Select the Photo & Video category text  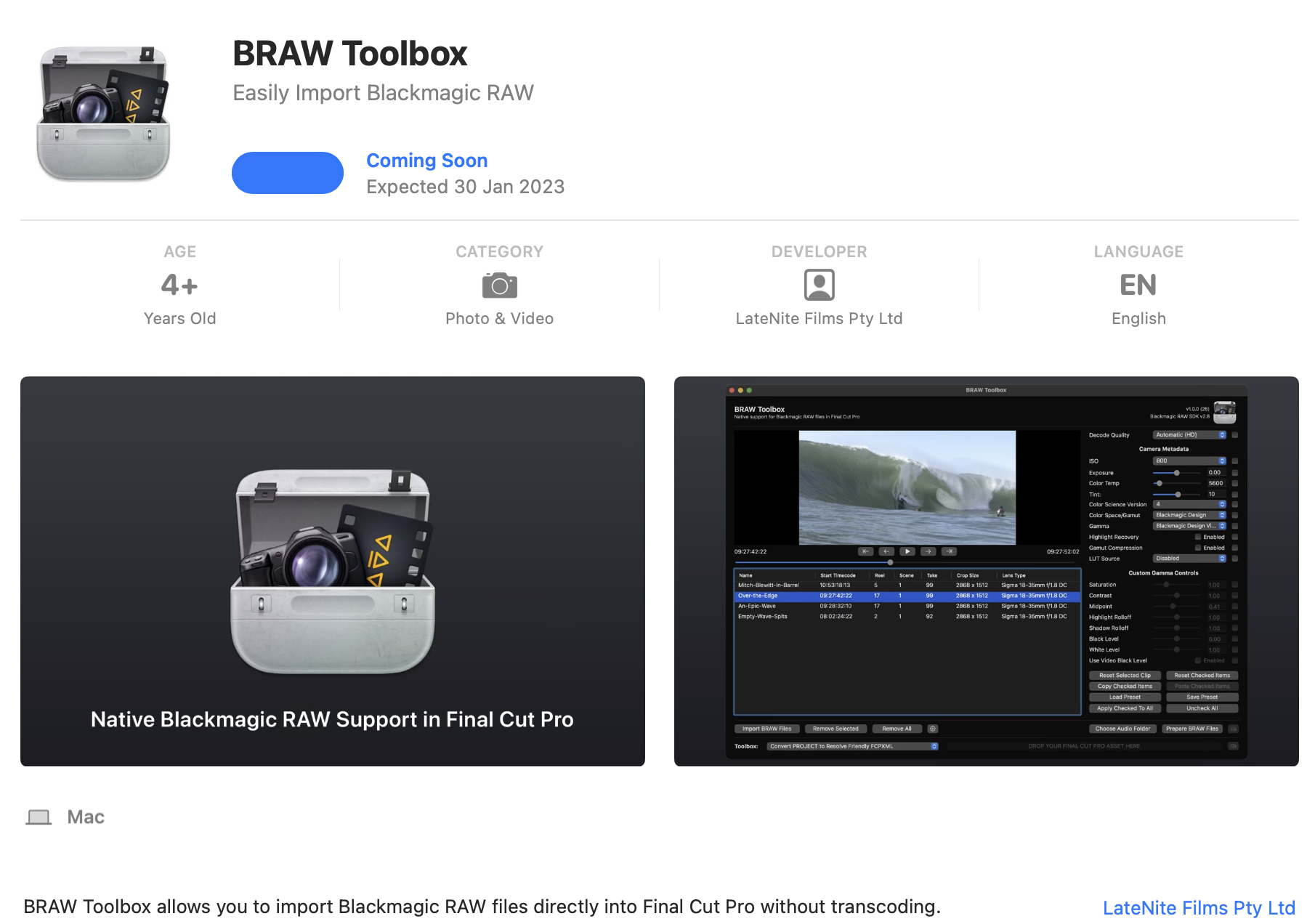point(500,318)
